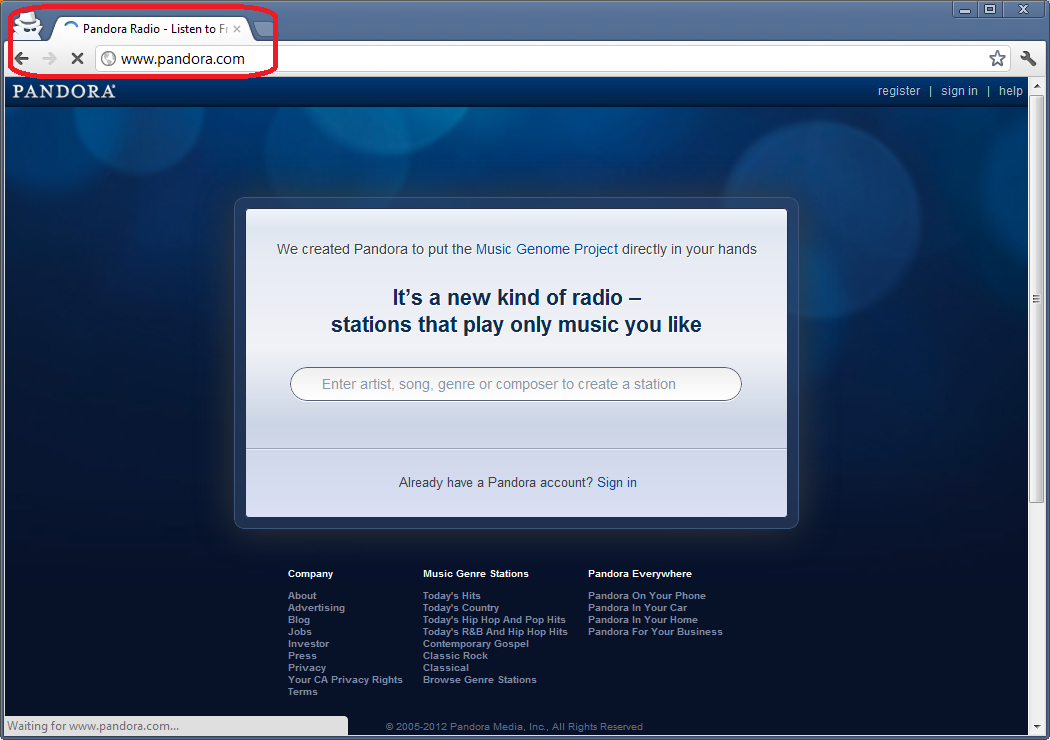1050x740 pixels.
Task: Open the Terms footer link
Action: (x=303, y=692)
